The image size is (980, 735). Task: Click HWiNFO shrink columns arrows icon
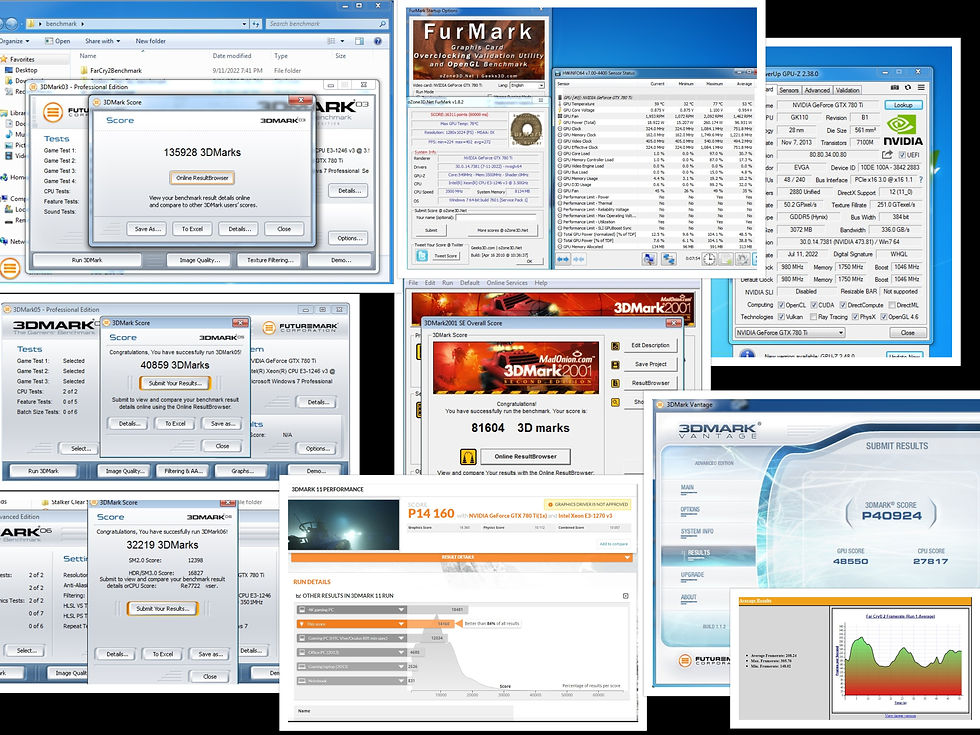coord(579,259)
